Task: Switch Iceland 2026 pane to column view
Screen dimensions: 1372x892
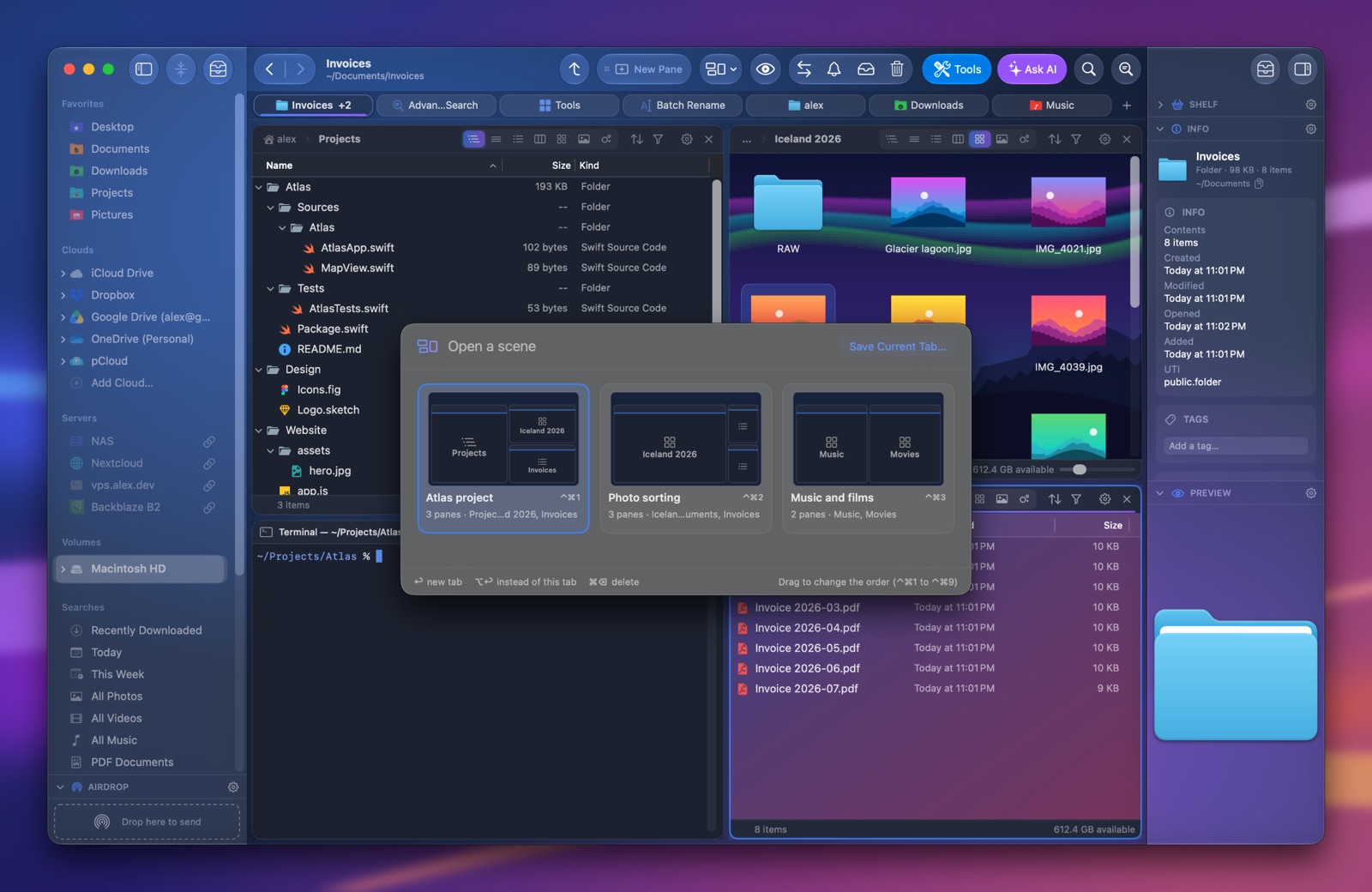Action: (958, 139)
